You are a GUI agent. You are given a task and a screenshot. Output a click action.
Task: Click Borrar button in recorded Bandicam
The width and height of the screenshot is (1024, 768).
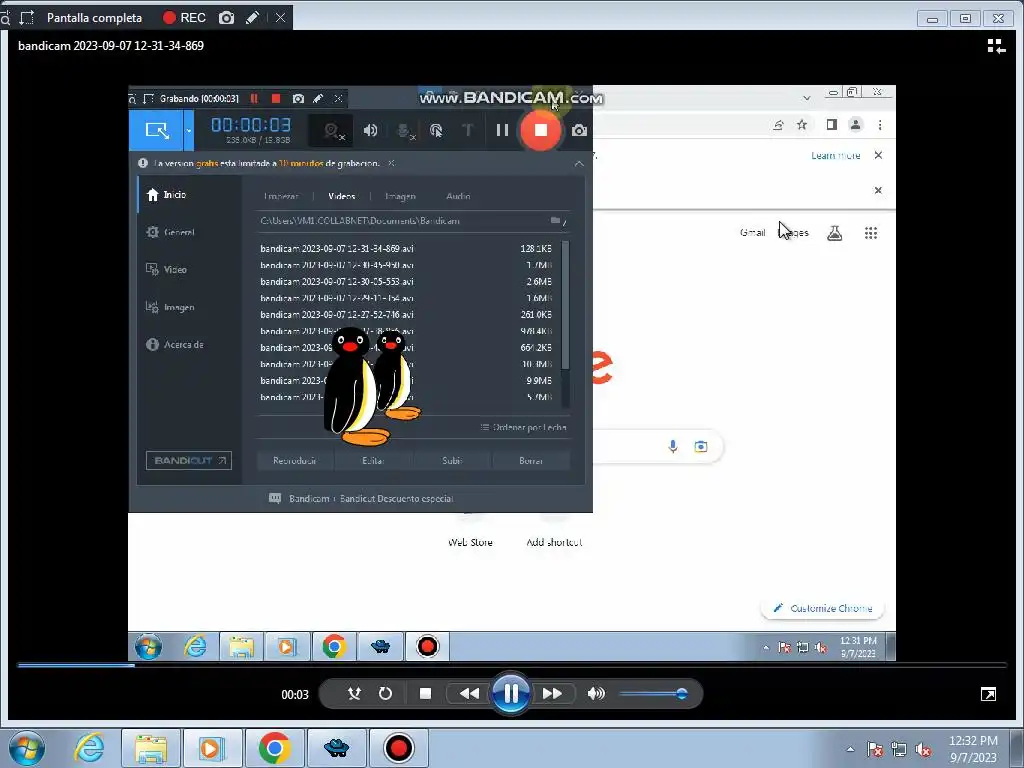click(531, 460)
